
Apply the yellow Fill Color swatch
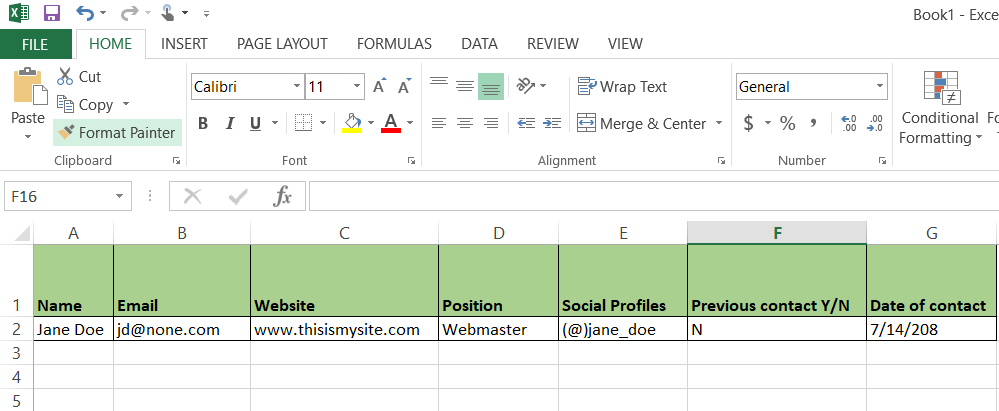click(351, 123)
